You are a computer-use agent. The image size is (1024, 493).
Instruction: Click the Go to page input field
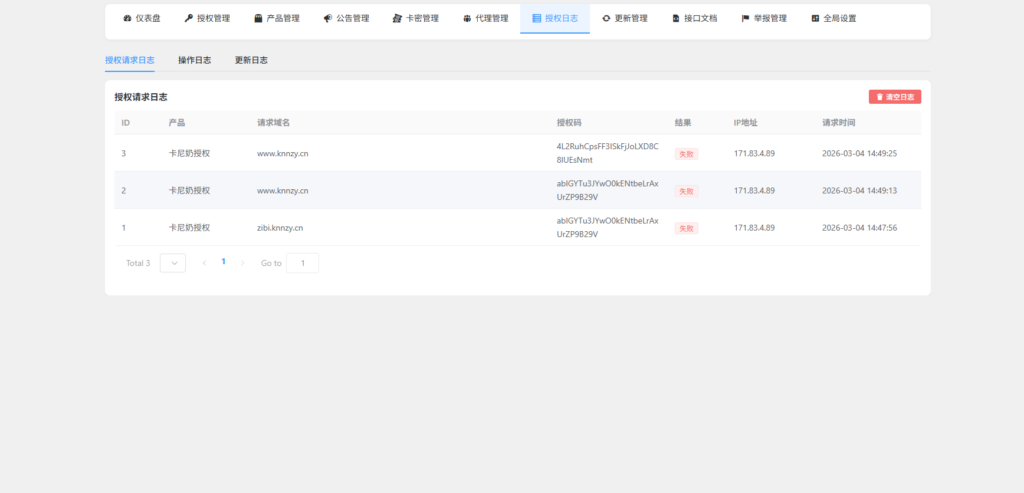[302, 263]
